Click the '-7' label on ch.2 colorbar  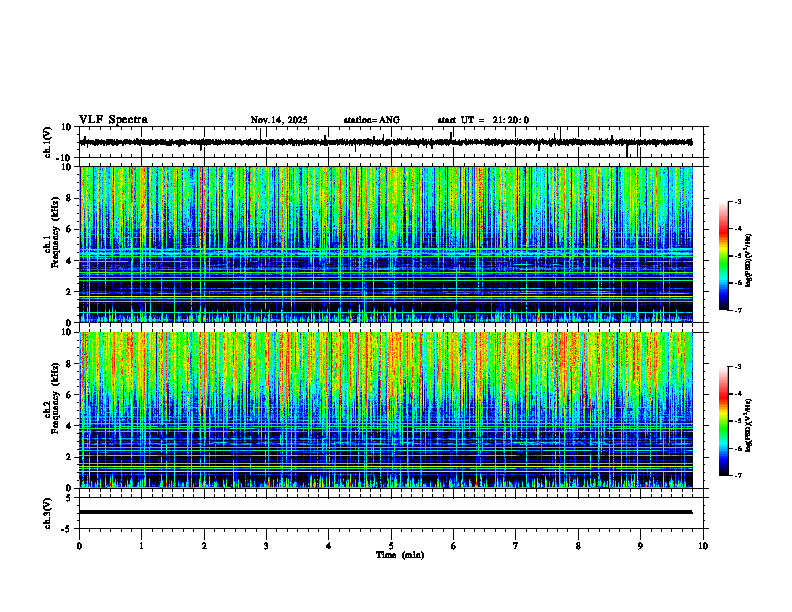point(738,475)
